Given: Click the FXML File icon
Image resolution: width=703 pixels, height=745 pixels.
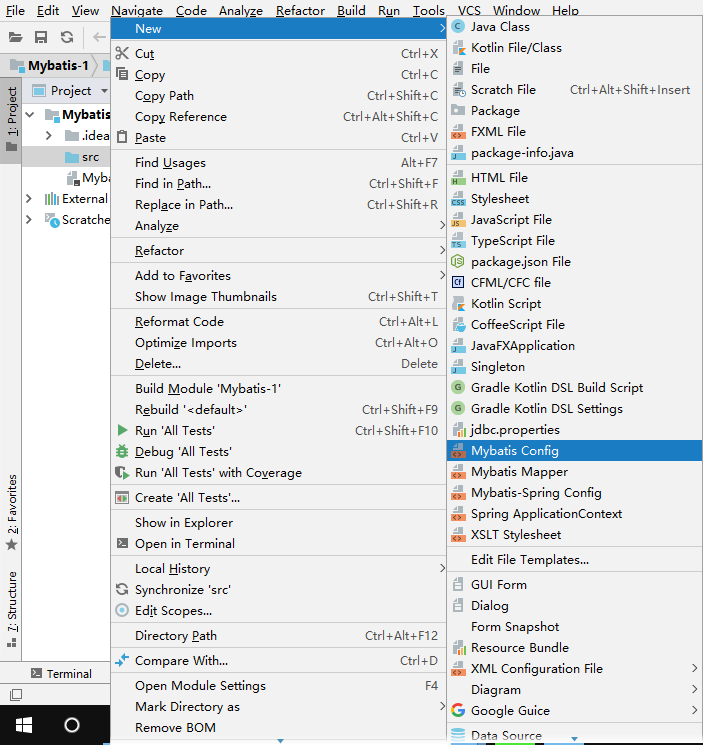Looking at the screenshot, I should coord(458,132).
